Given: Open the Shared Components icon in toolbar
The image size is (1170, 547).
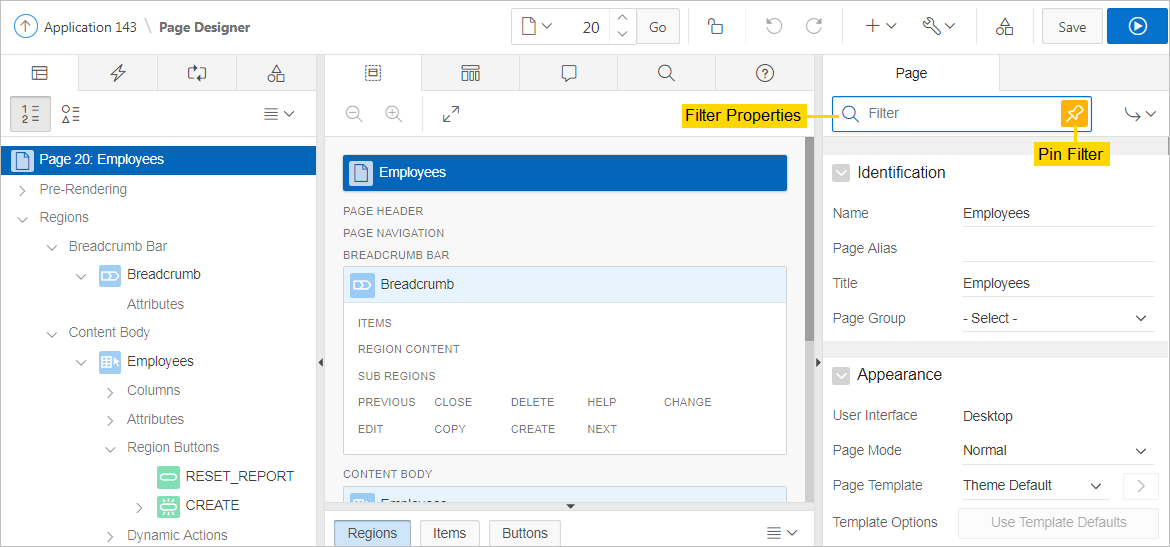Looking at the screenshot, I should [1004, 27].
